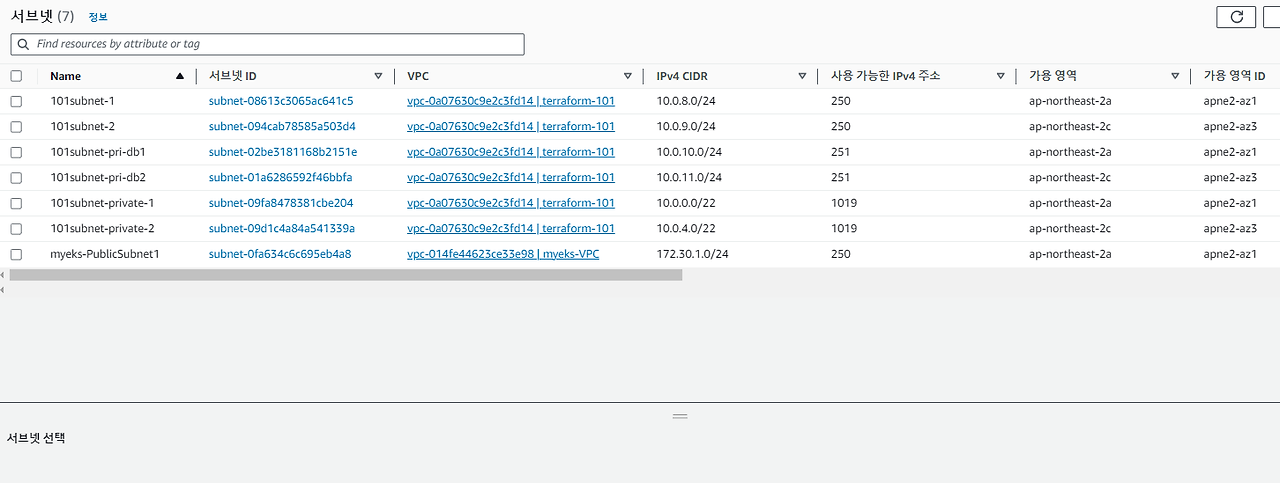Click the partially visible button beside refresh
This screenshot has height=483, width=1280.
point(1272,16)
